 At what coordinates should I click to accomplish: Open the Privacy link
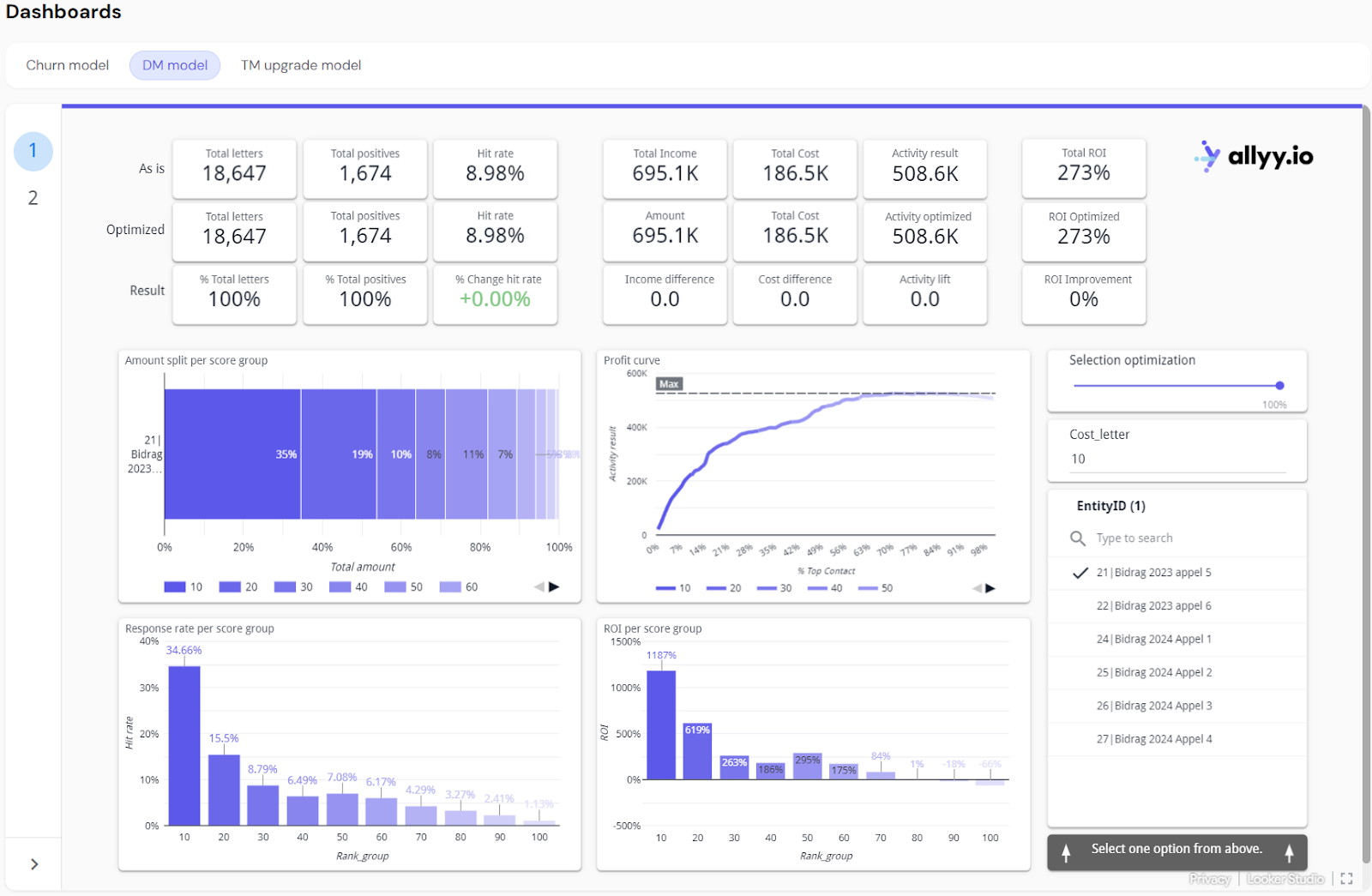1209,879
